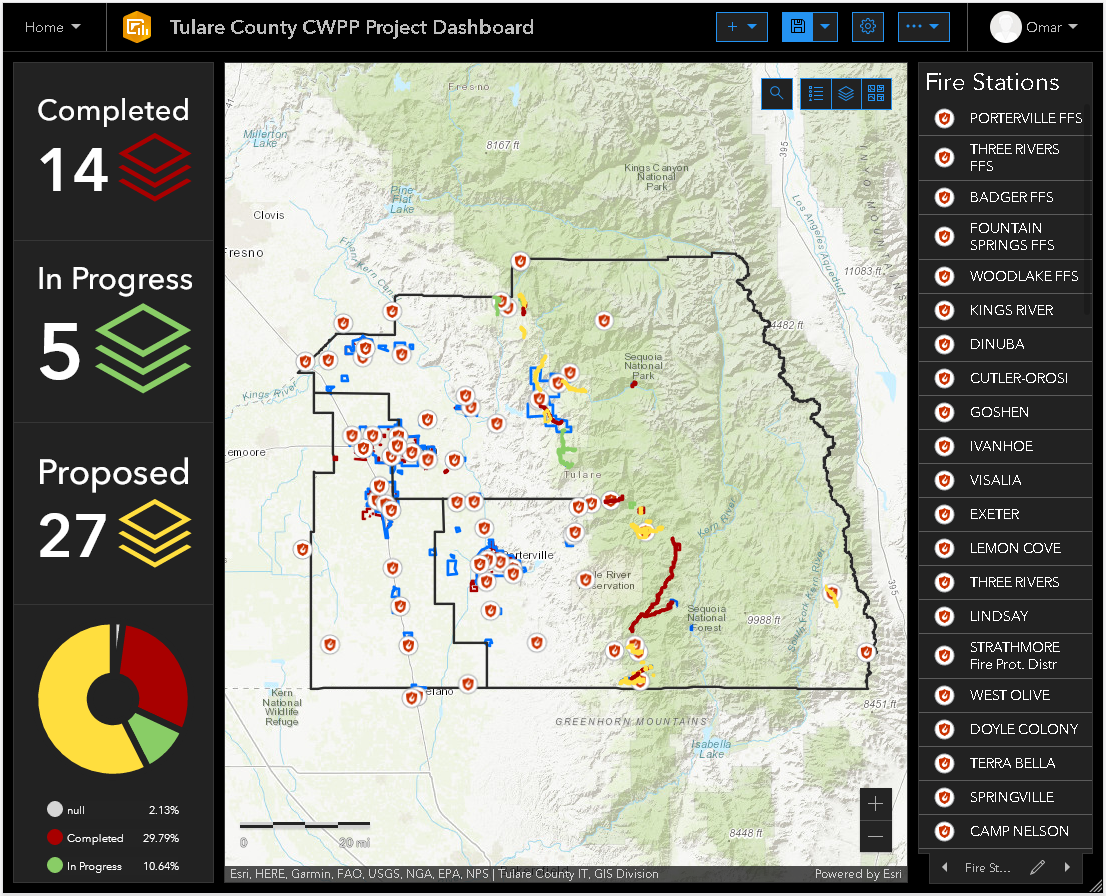Select the yellow Proposed pie slice
This screenshot has width=1106, height=896.
[67, 706]
